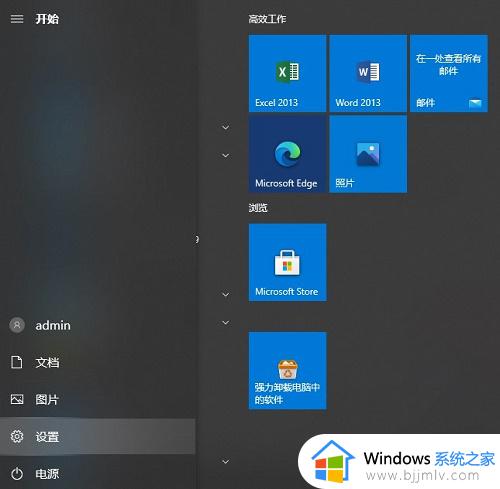Screen dimensions: 500x489
Task: Open the 强力卸载电脑中的软件 tile
Action: coord(287,370)
